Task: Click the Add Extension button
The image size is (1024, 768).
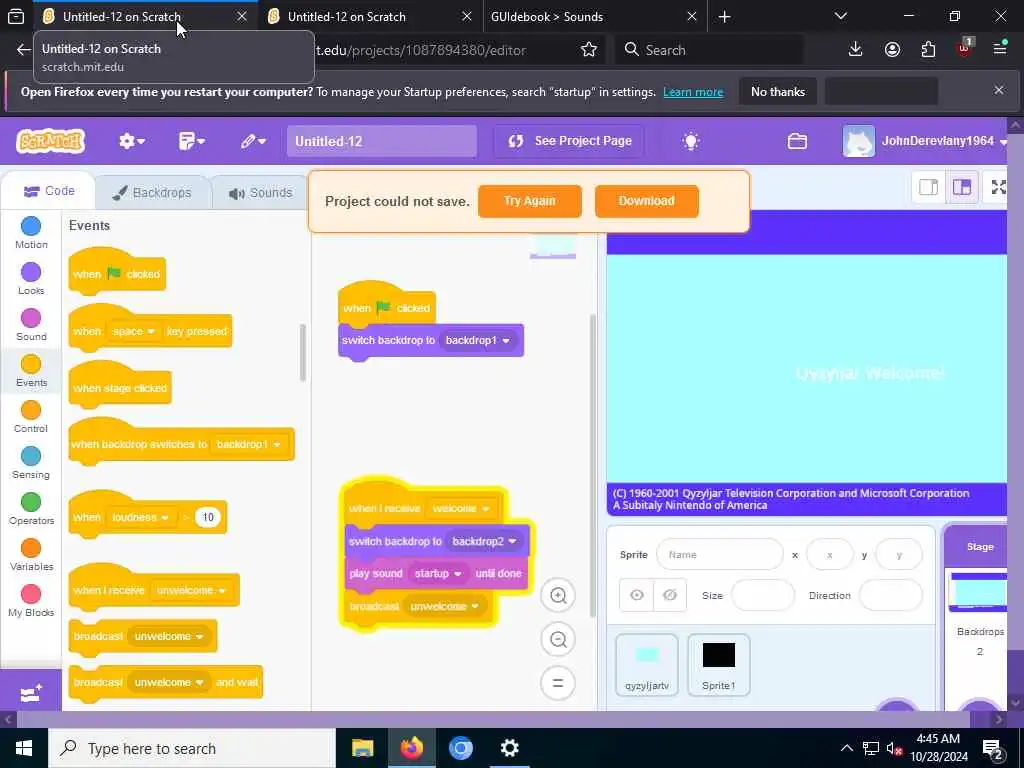Action: pyautogui.click(x=31, y=693)
